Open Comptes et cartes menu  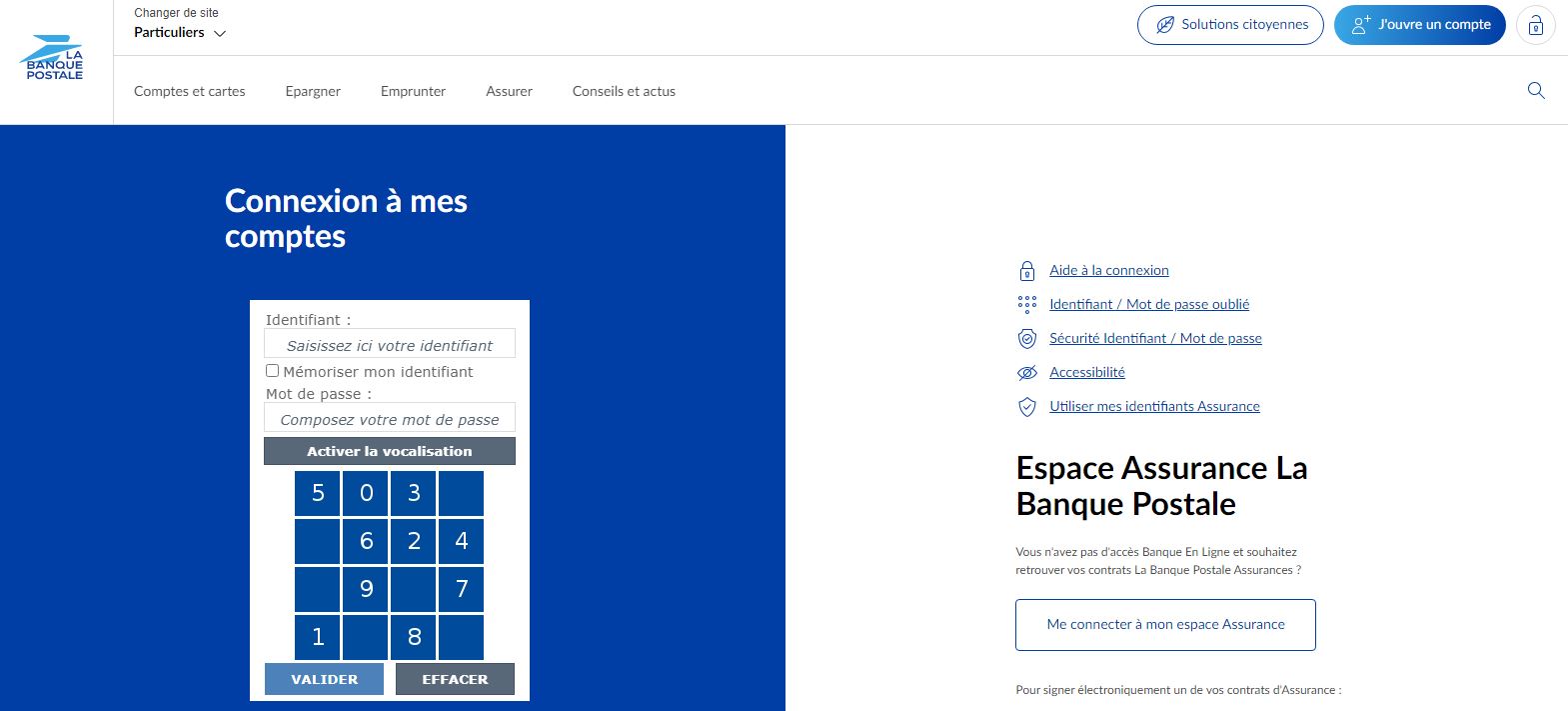[190, 91]
